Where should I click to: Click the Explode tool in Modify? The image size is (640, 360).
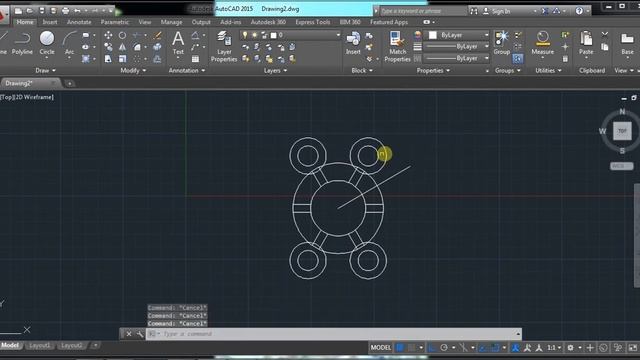pos(158,47)
